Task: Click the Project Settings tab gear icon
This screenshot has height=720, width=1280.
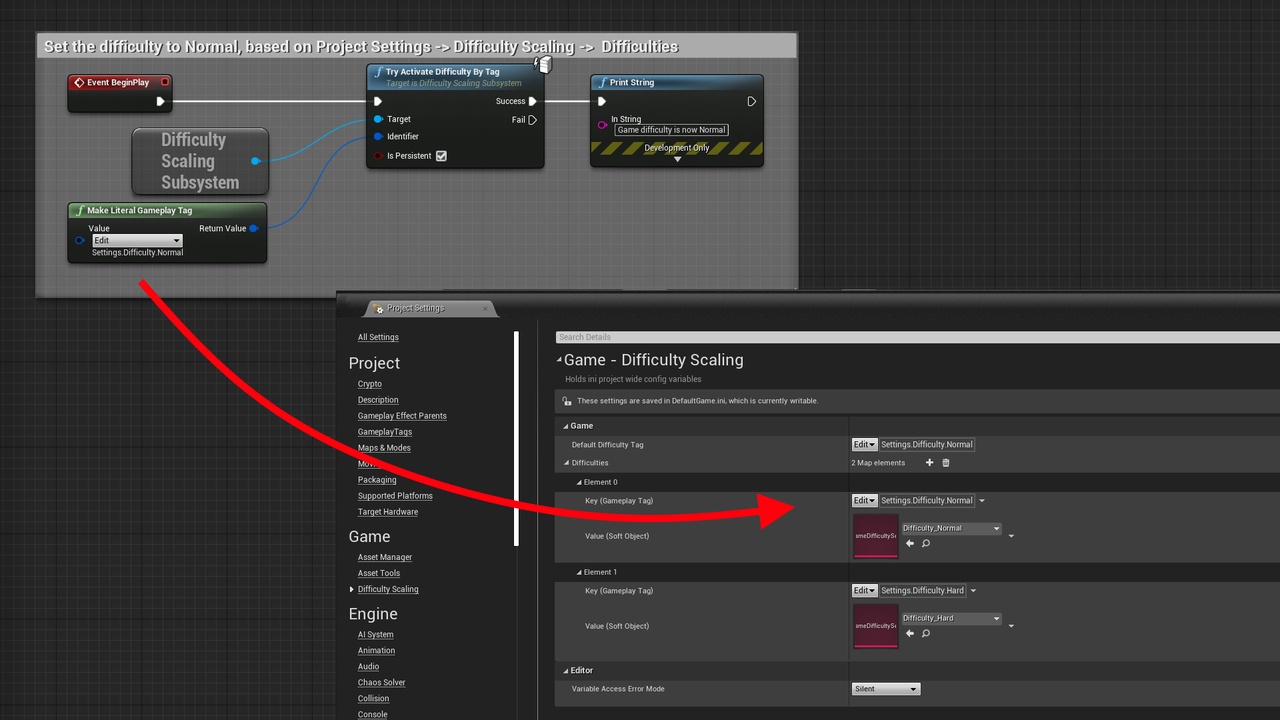Action: pos(379,308)
